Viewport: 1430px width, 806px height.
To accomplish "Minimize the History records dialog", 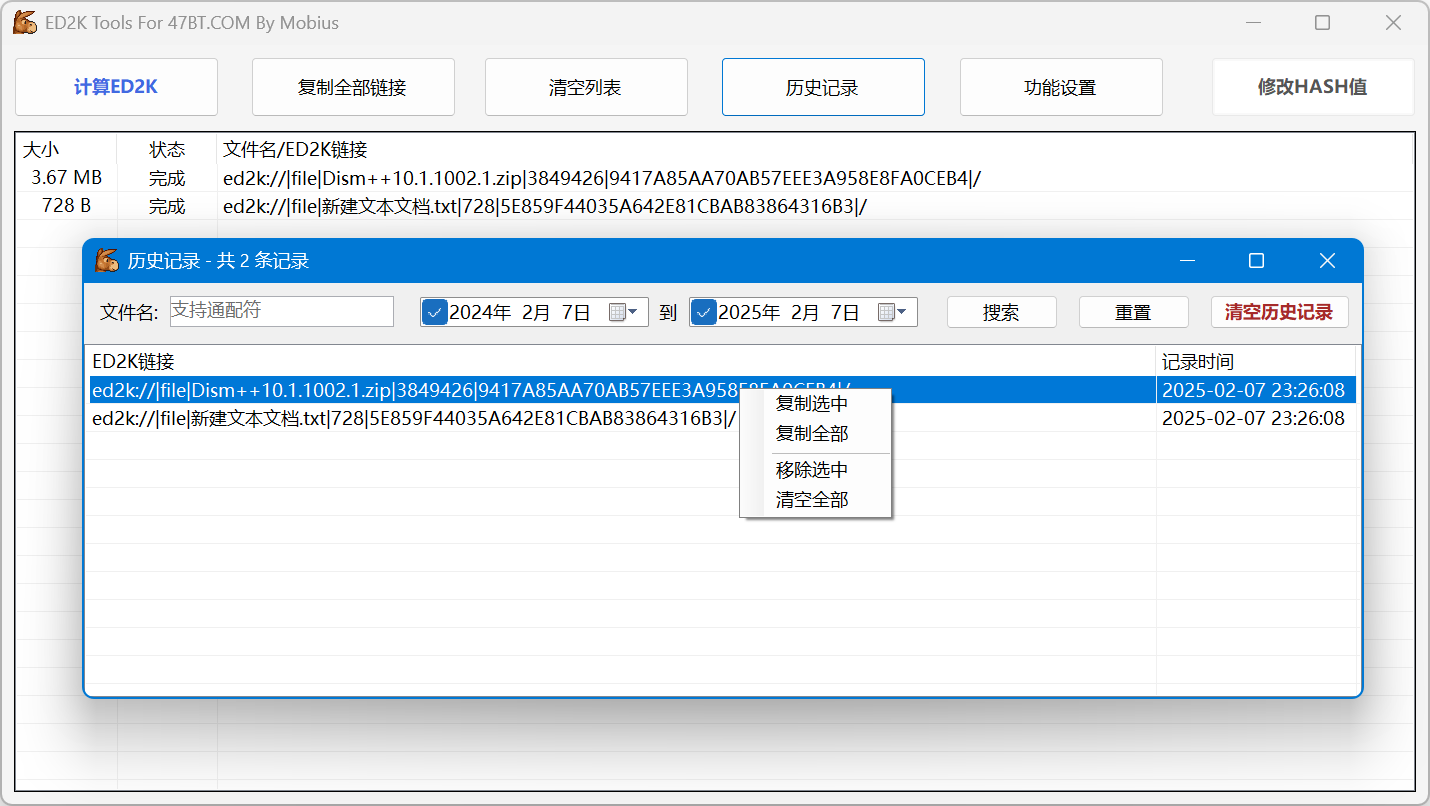I will click(1188, 261).
